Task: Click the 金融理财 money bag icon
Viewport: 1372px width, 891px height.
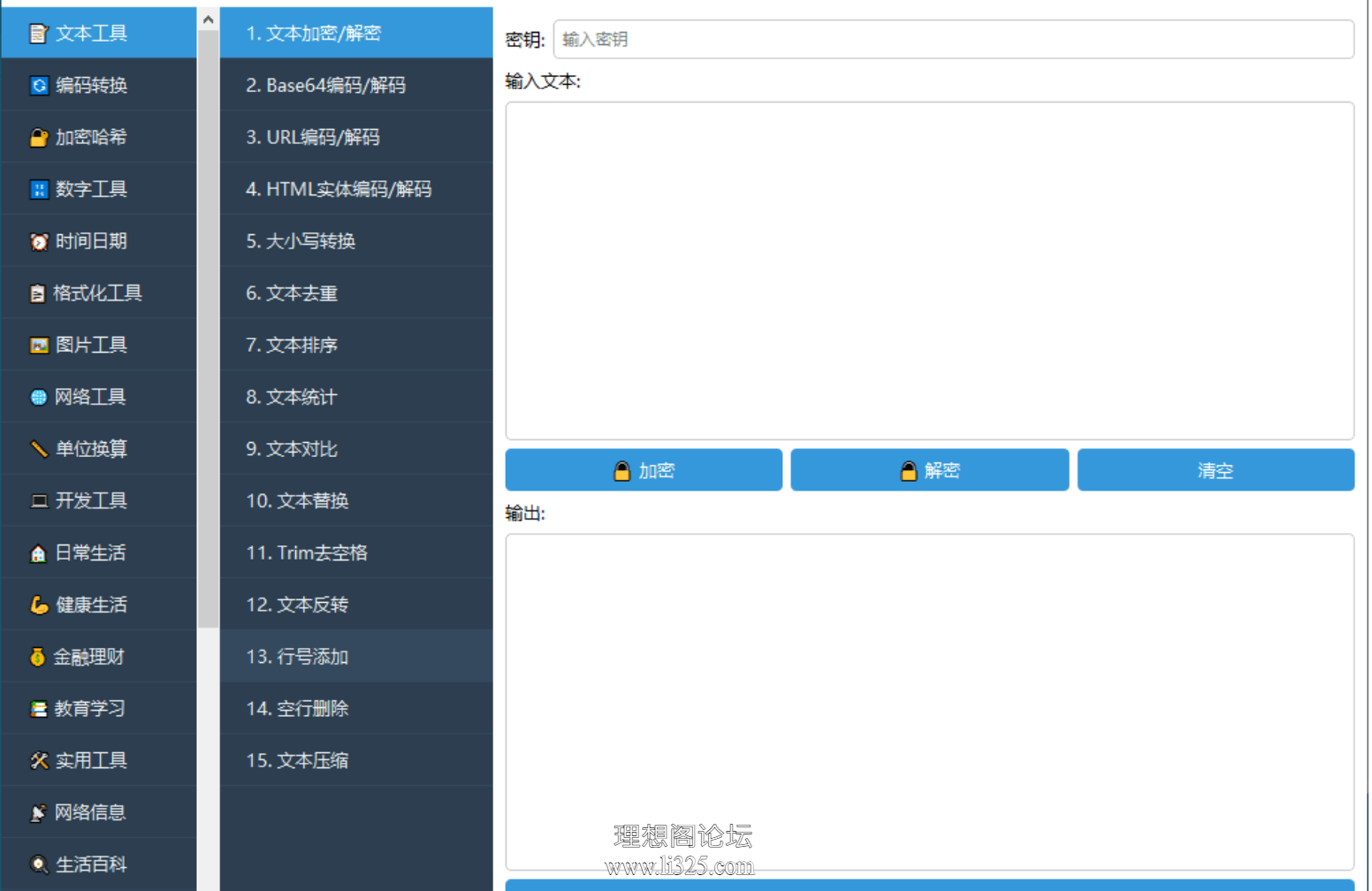Action: point(37,657)
